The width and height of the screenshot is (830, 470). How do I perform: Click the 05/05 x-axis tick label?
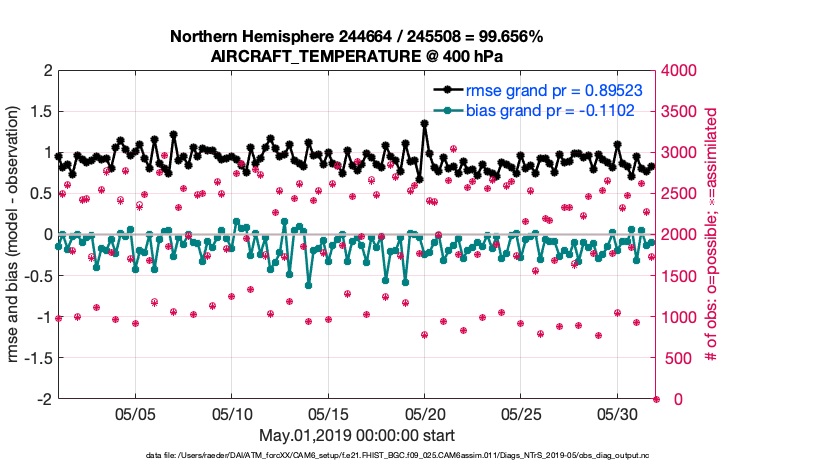click(136, 413)
